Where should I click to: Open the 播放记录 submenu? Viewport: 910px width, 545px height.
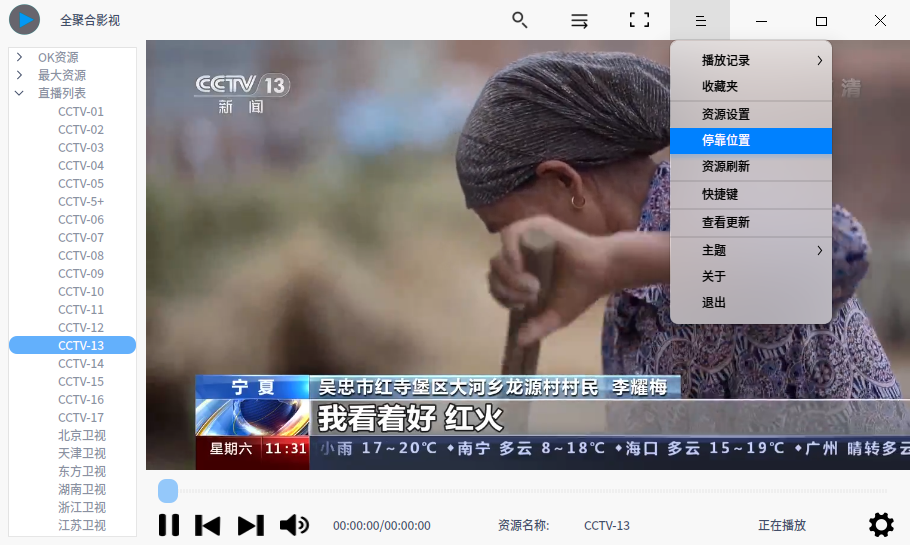[x=750, y=60]
